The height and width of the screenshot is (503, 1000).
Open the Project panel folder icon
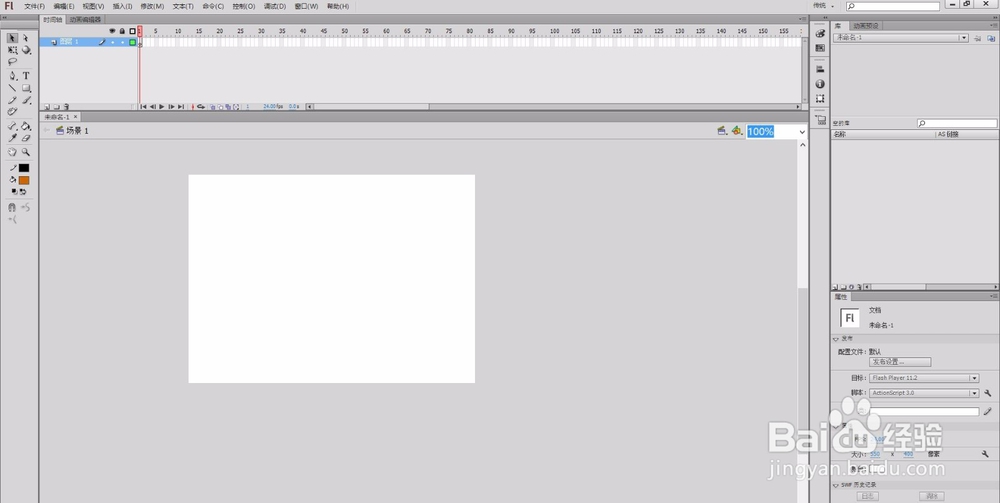[x=820, y=119]
